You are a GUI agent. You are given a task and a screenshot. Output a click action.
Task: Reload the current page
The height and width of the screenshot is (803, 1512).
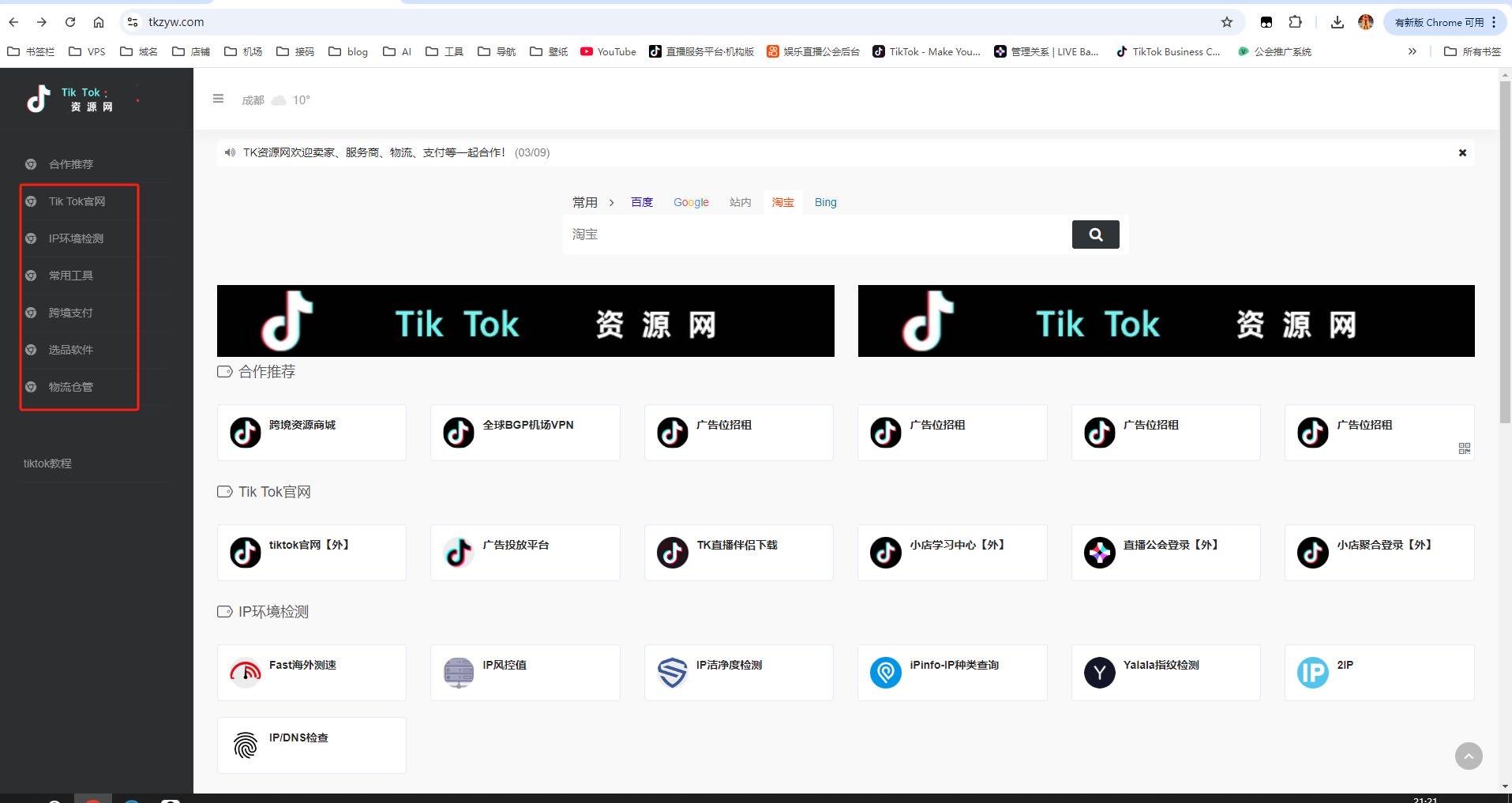coord(70,22)
